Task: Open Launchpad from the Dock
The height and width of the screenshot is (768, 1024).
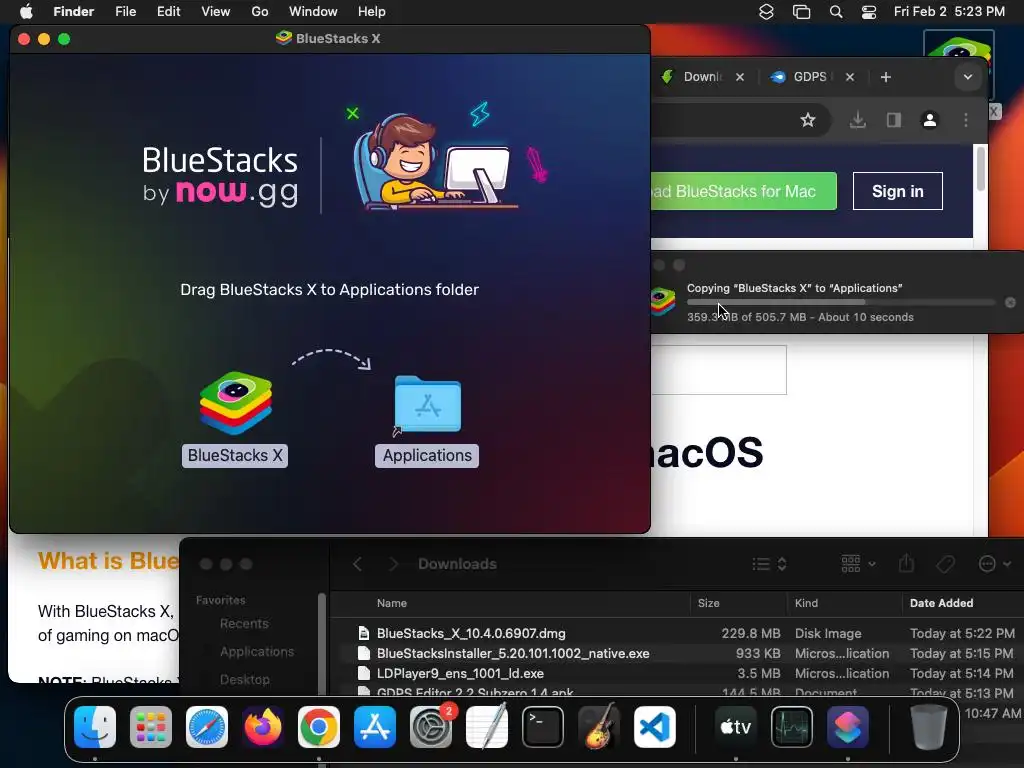Action: [151, 727]
